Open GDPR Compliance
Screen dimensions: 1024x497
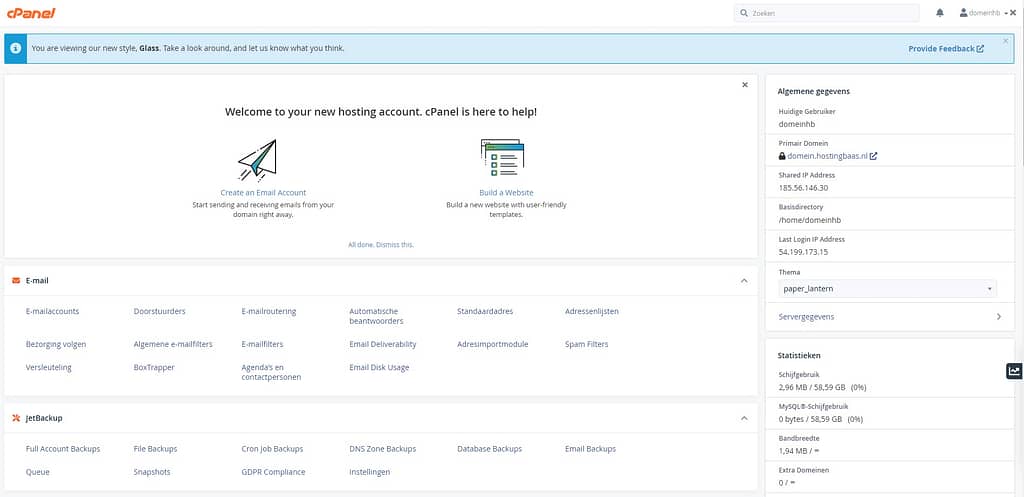[273, 472]
